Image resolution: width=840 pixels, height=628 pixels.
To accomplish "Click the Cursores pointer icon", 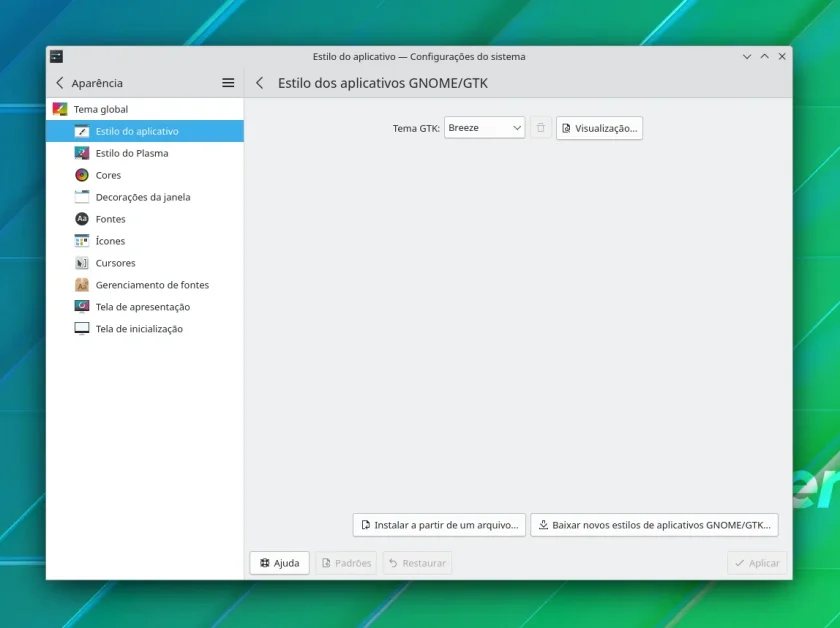I will pos(81,263).
